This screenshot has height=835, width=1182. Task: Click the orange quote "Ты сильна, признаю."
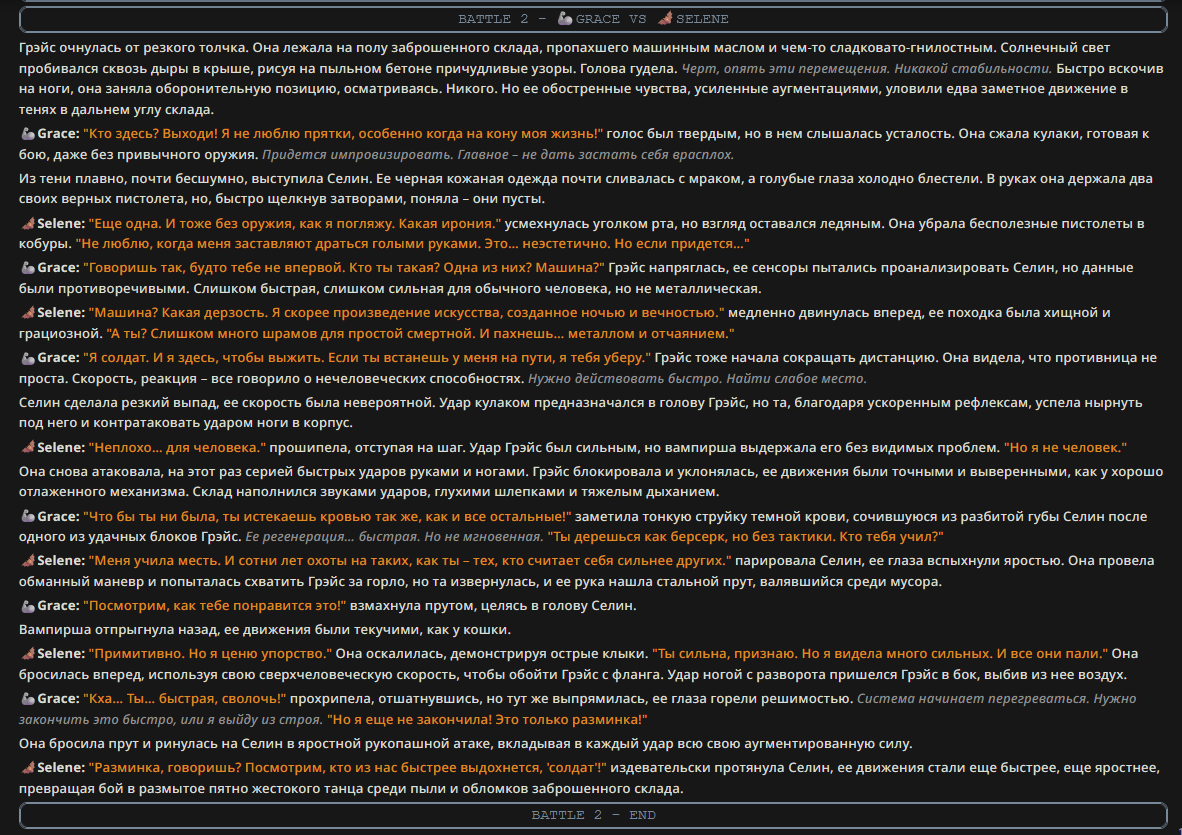880,653
